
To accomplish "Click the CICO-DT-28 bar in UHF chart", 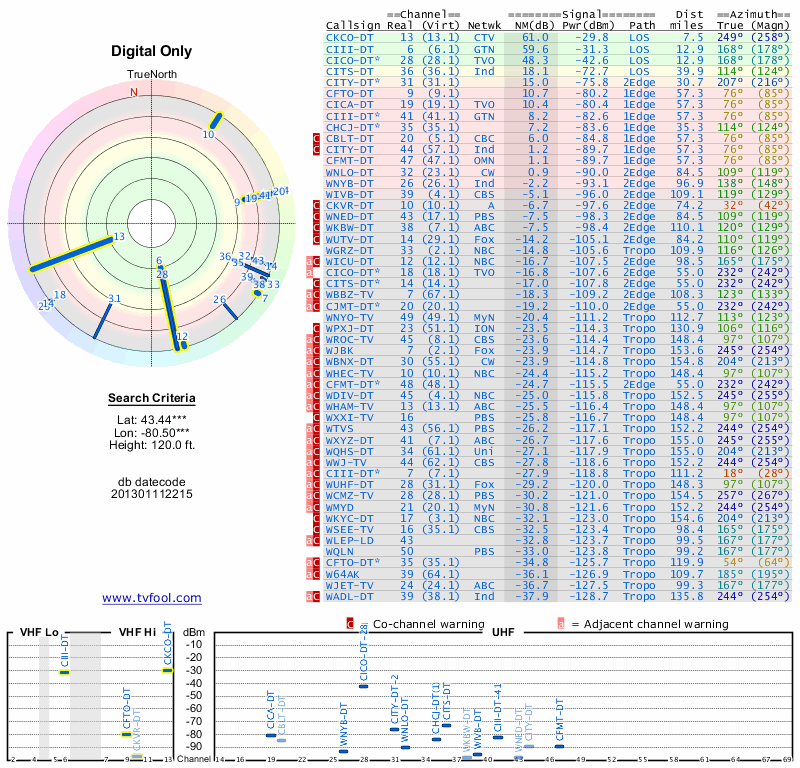I will coord(363,686).
